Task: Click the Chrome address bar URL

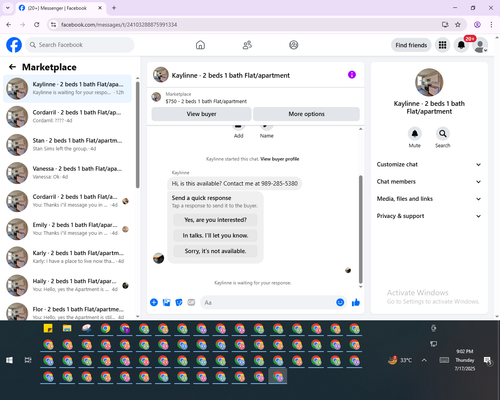Action: 119,25
